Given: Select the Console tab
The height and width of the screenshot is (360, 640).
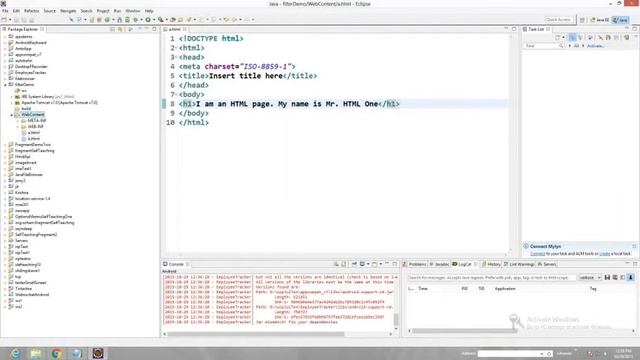Looking at the screenshot, I should coord(176,264).
